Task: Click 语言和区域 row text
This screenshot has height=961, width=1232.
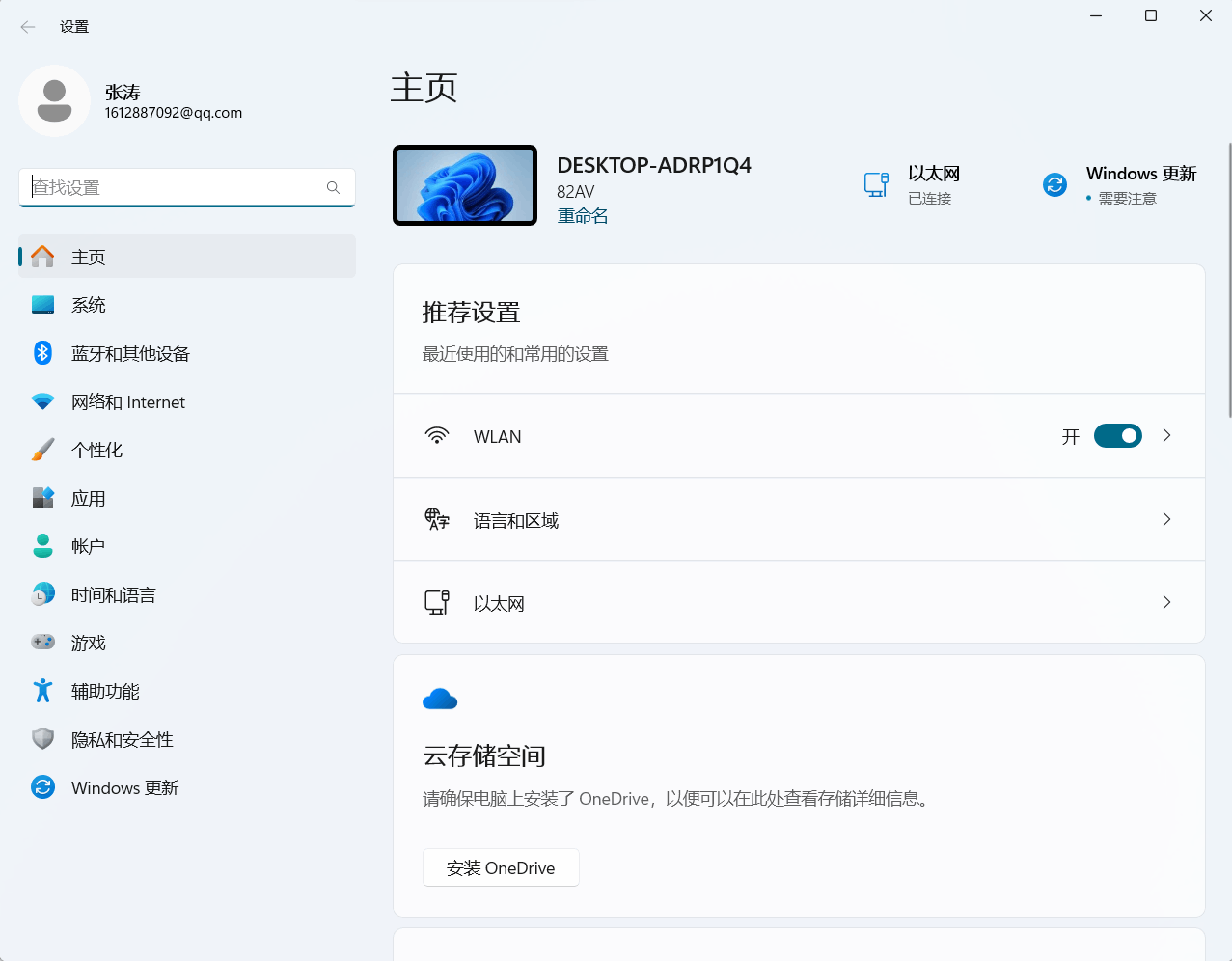Action: click(x=516, y=521)
